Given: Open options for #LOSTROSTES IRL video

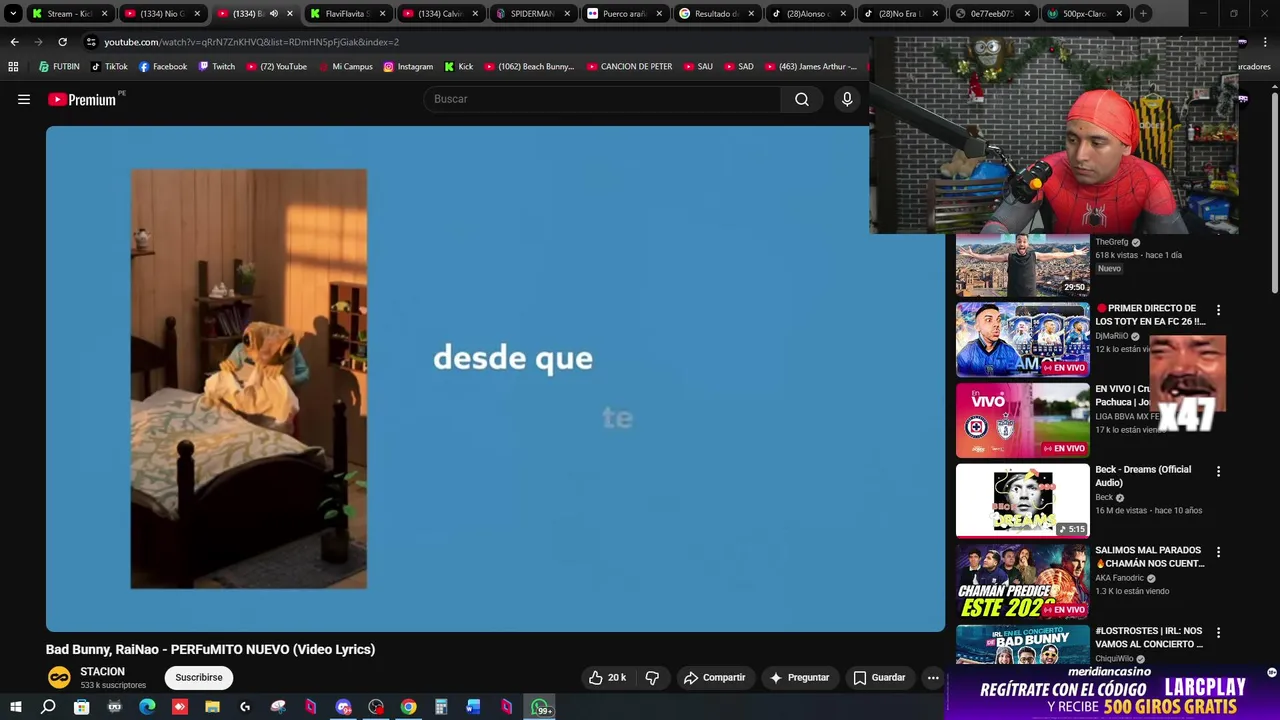Looking at the screenshot, I should [1218, 633].
